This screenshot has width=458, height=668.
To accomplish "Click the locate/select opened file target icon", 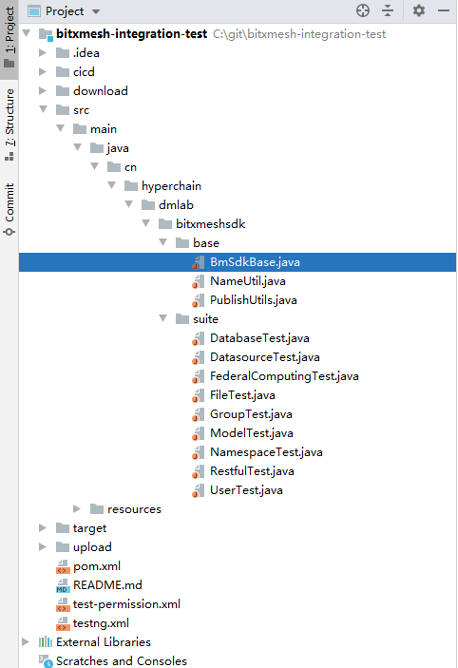I will tap(363, 11).
